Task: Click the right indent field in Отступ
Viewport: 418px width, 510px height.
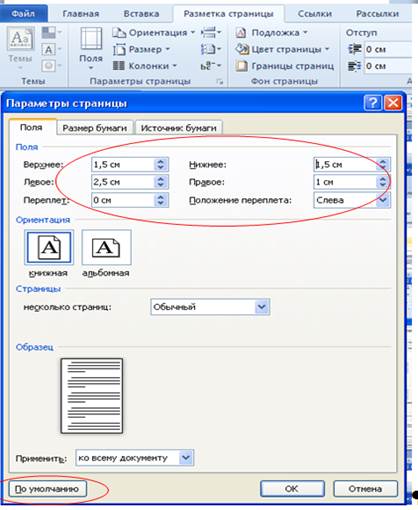Action: click(x=388, y=66)
